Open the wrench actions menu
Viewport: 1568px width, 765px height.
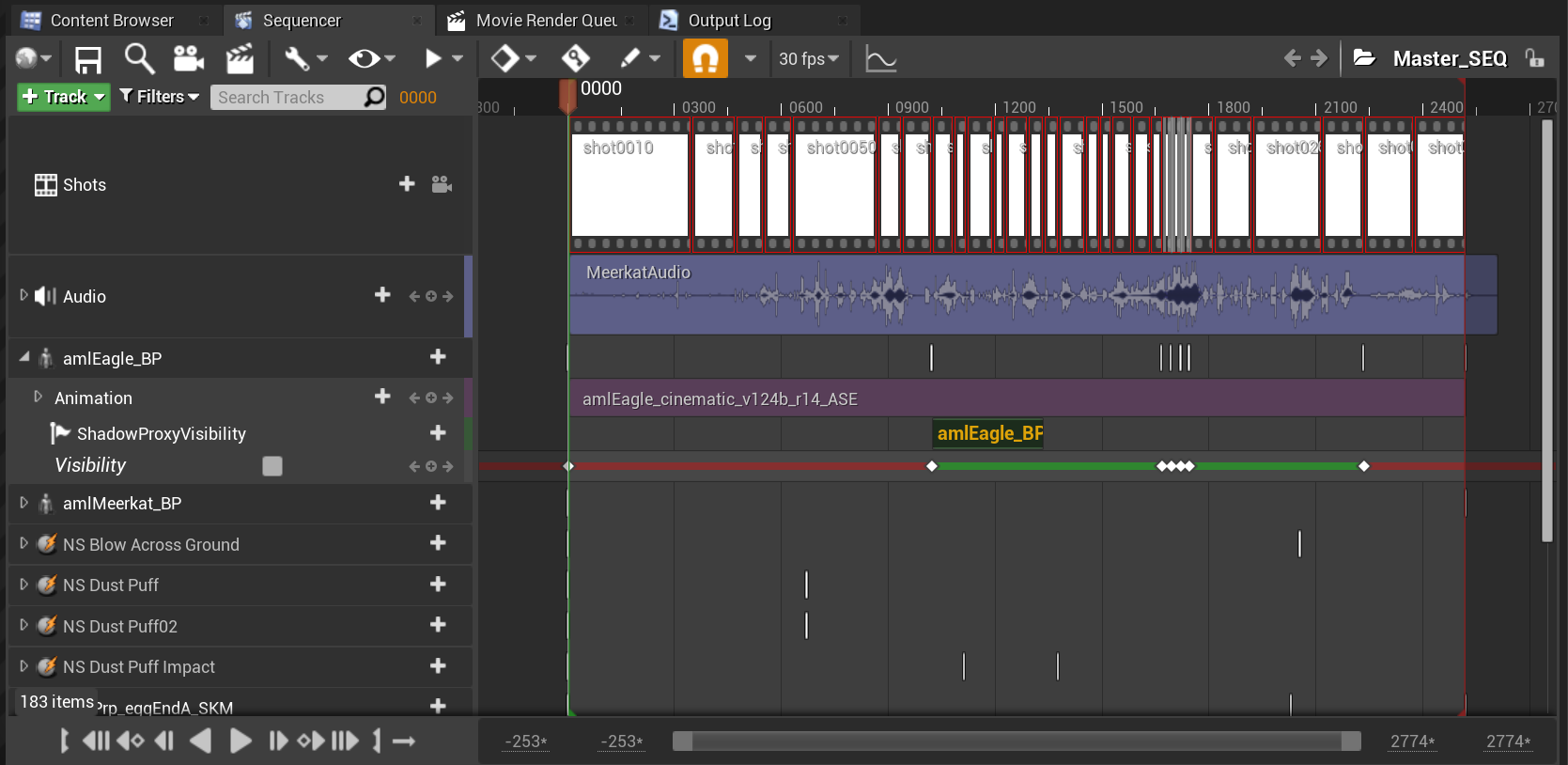pyautogui.click(x=306, y=59)
